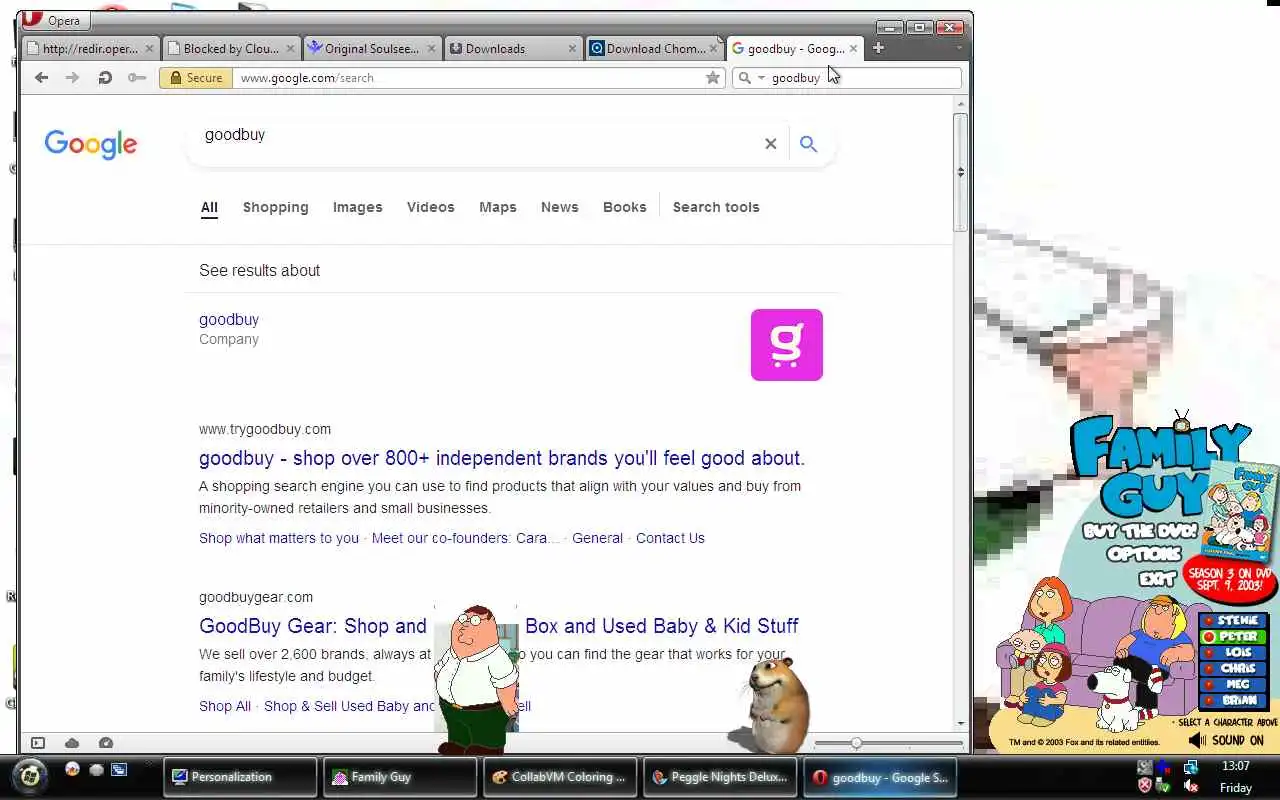Click the Contact Us sitelink
Screen dimensions: 1280x800
pos(670,538)
